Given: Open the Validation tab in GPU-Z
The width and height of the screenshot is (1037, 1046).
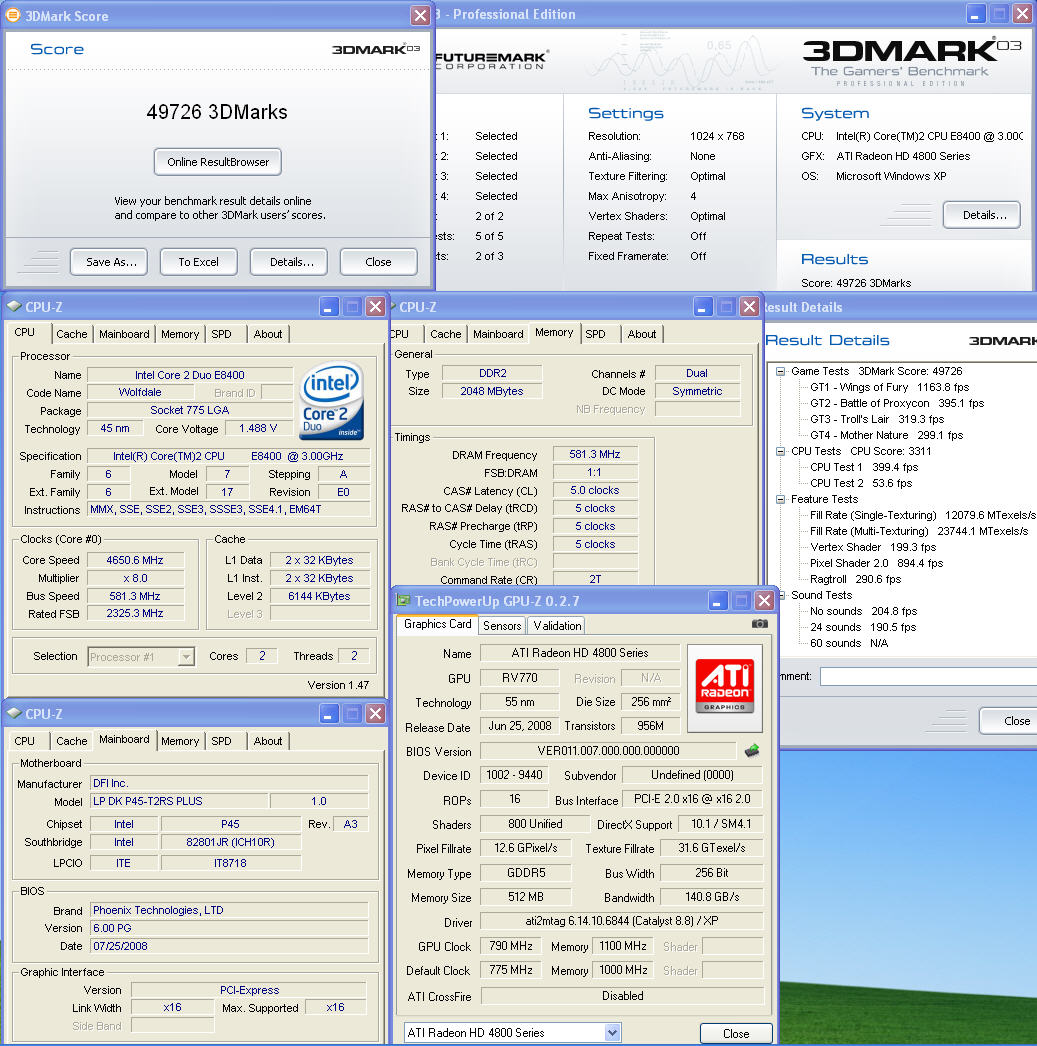Looking at the screenshot, I should point(557,626).
